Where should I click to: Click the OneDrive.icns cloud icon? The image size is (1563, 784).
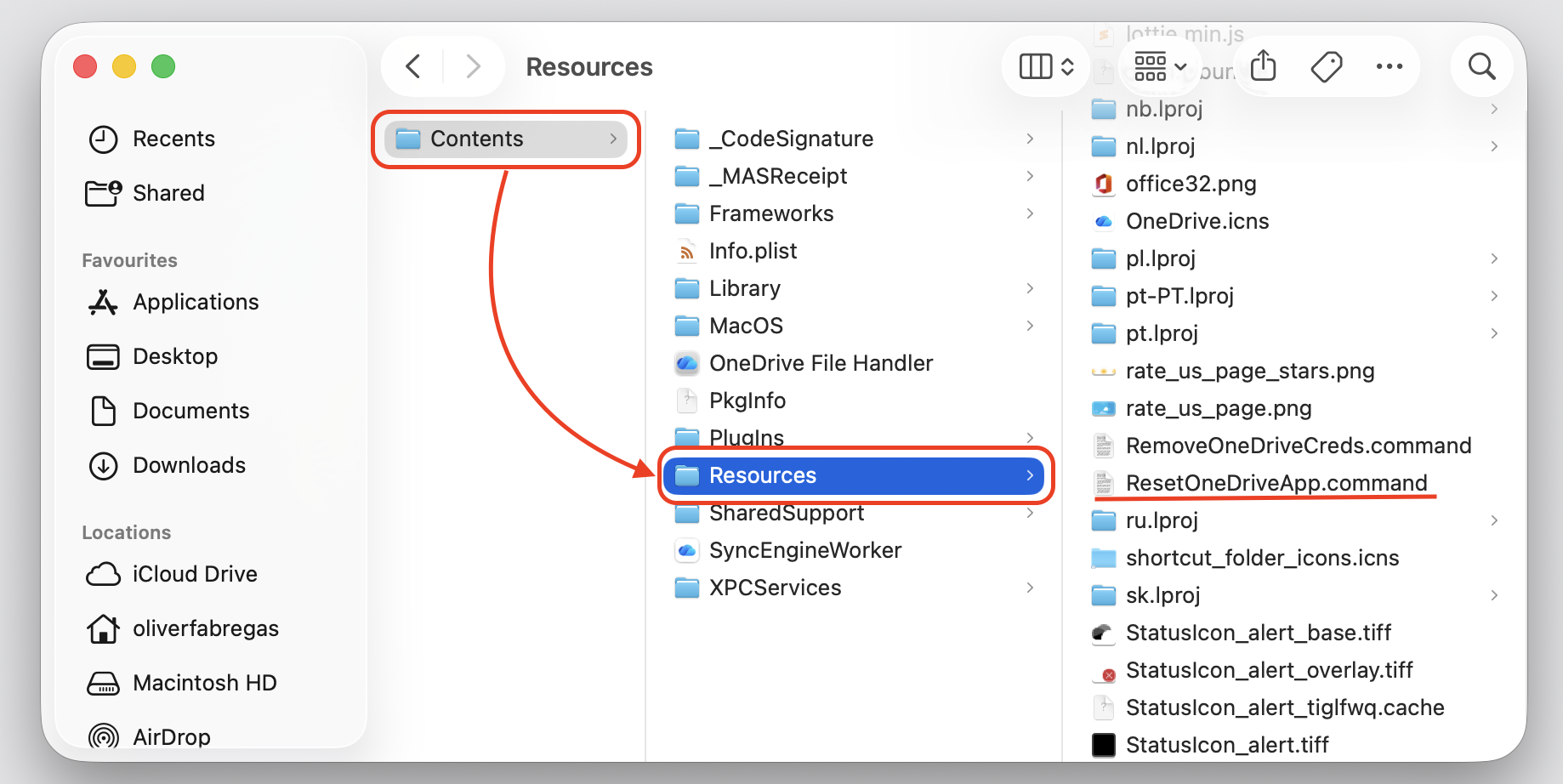coord(1104,221)
